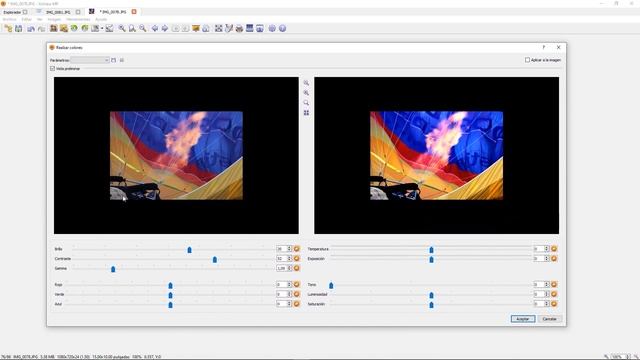Select the IMG_0078.JPG tab
The width and height of the screenshot is (640, 360).
(114, 12)
